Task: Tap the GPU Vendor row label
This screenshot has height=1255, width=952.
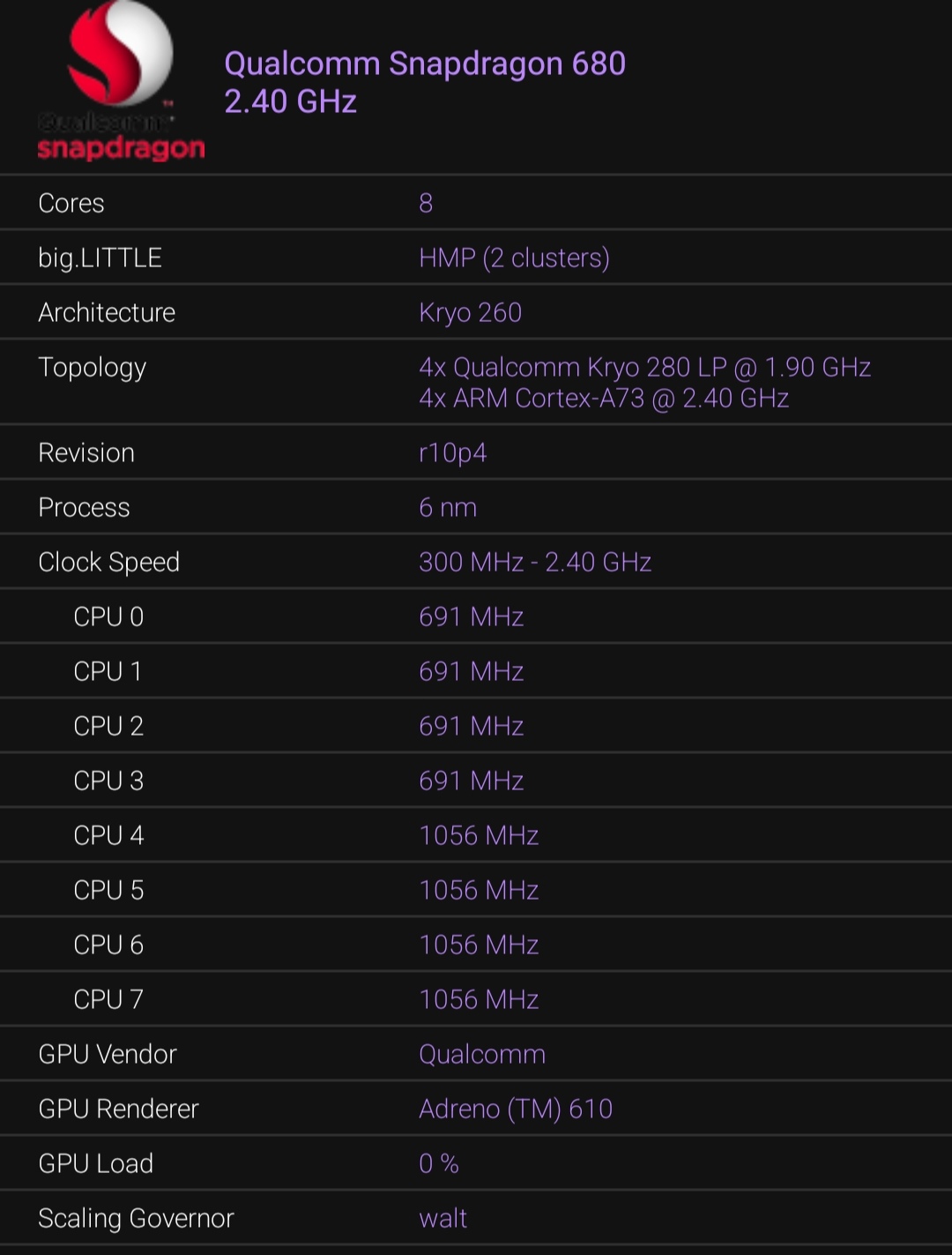Action: [108, 1055]
